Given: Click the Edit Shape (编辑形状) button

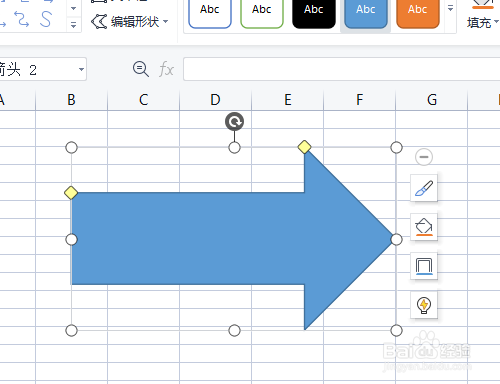Looking at the screenshot, I should 130,22.
